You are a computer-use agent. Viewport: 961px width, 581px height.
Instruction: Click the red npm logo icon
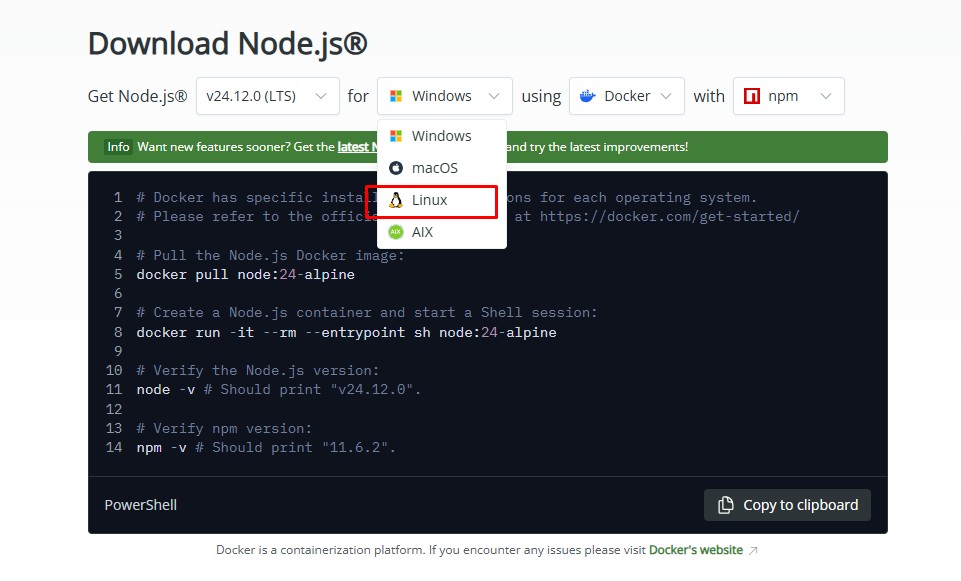click(x=752, y=96)
